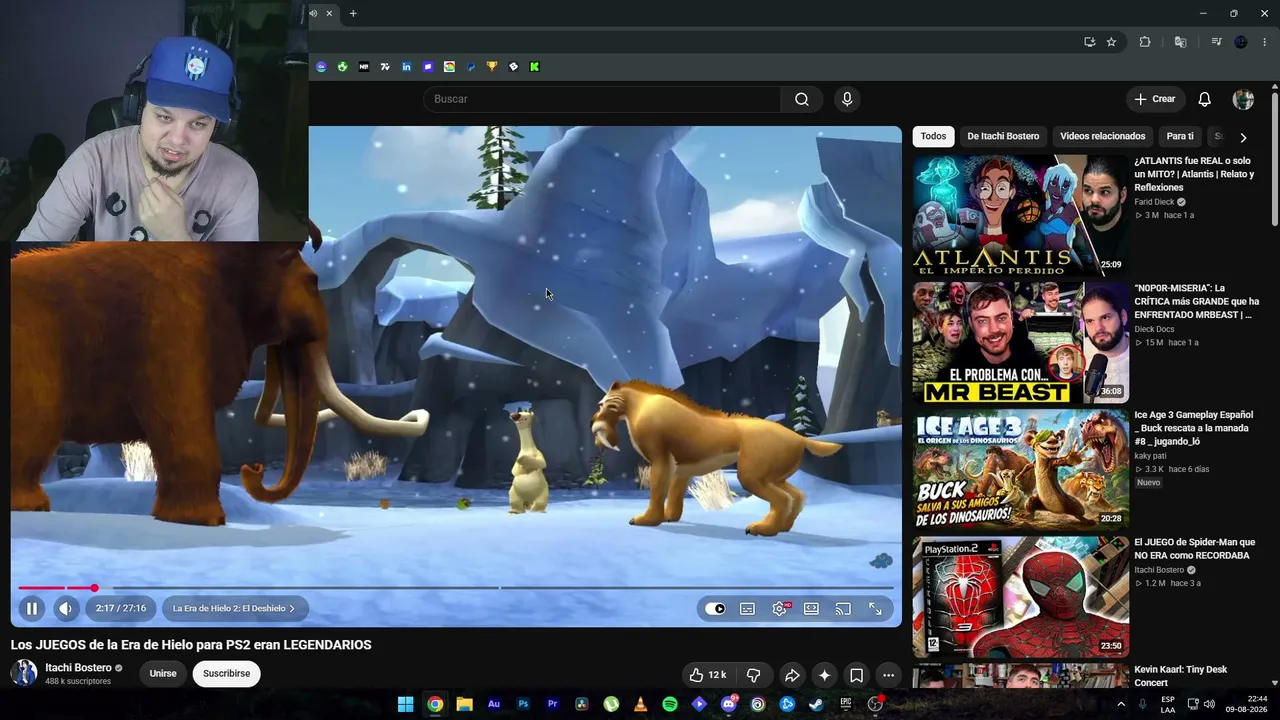
Task: Open a new Chrome tab
Action: point(353,13)
